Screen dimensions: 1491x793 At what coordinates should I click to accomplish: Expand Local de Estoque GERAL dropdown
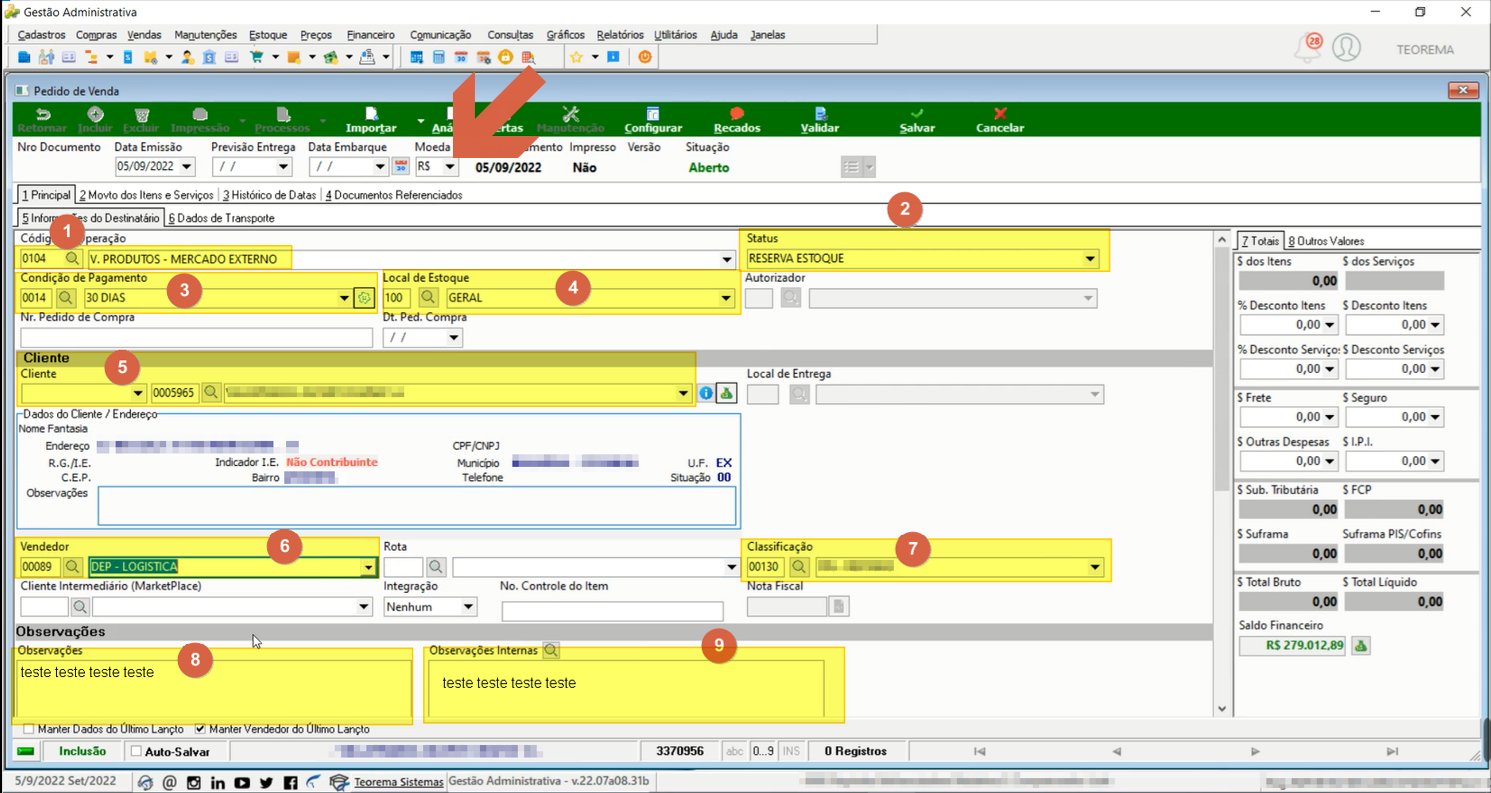point(726,298)
